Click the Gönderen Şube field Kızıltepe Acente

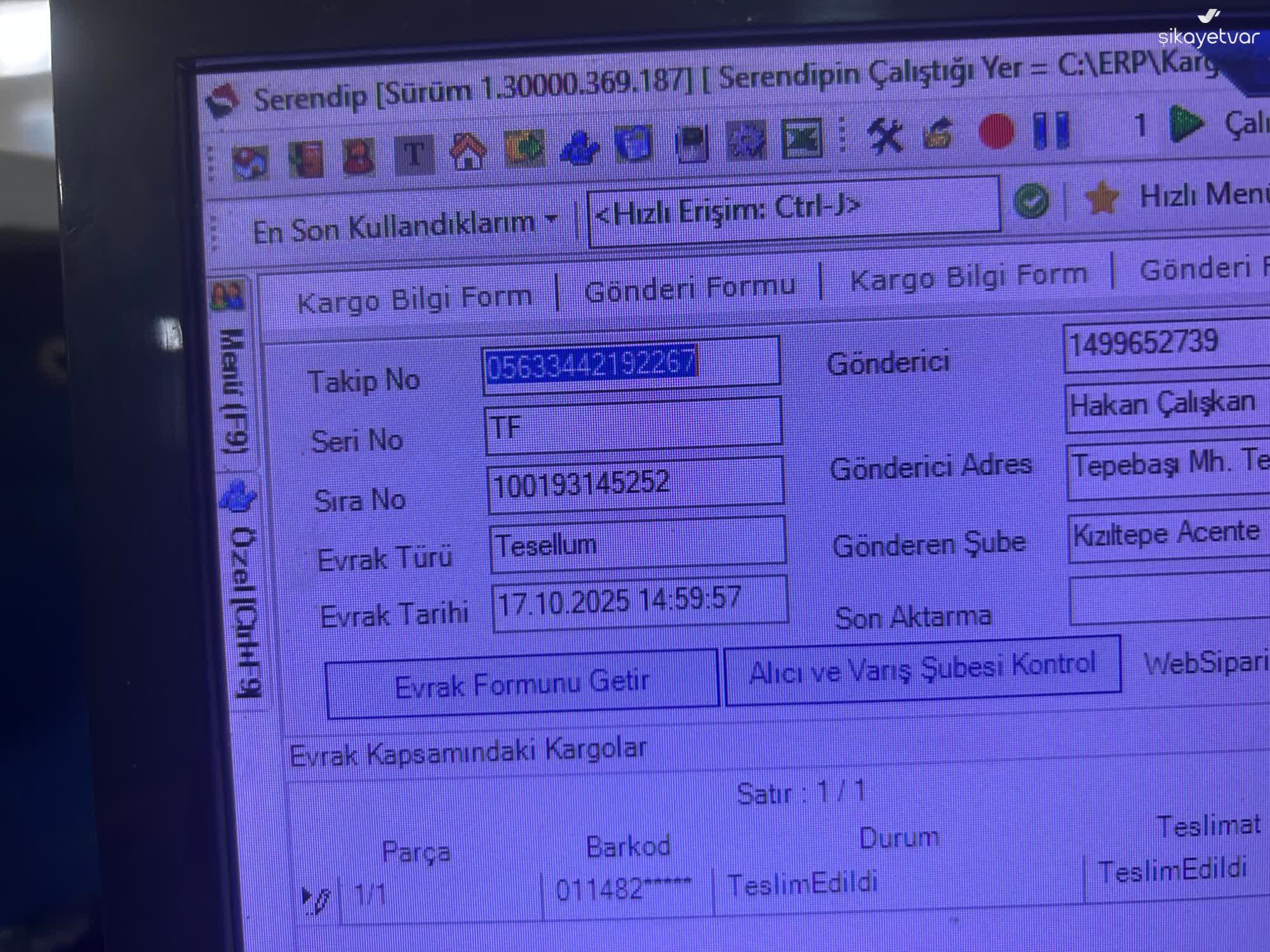[x=1170, y=537]
